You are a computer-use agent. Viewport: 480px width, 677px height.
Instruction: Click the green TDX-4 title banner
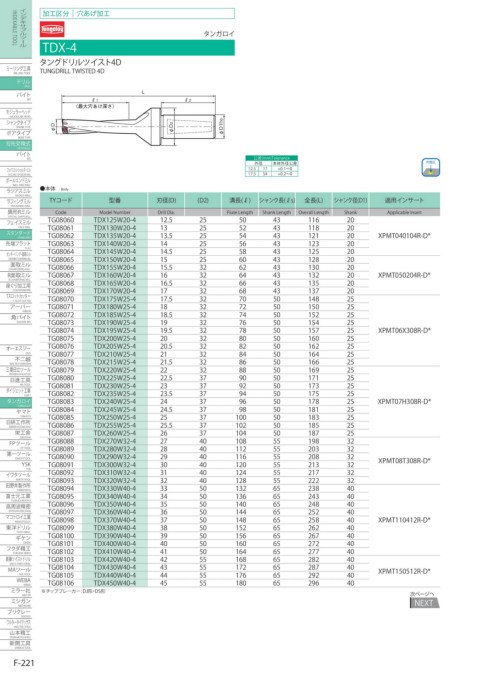click(137, 47)
